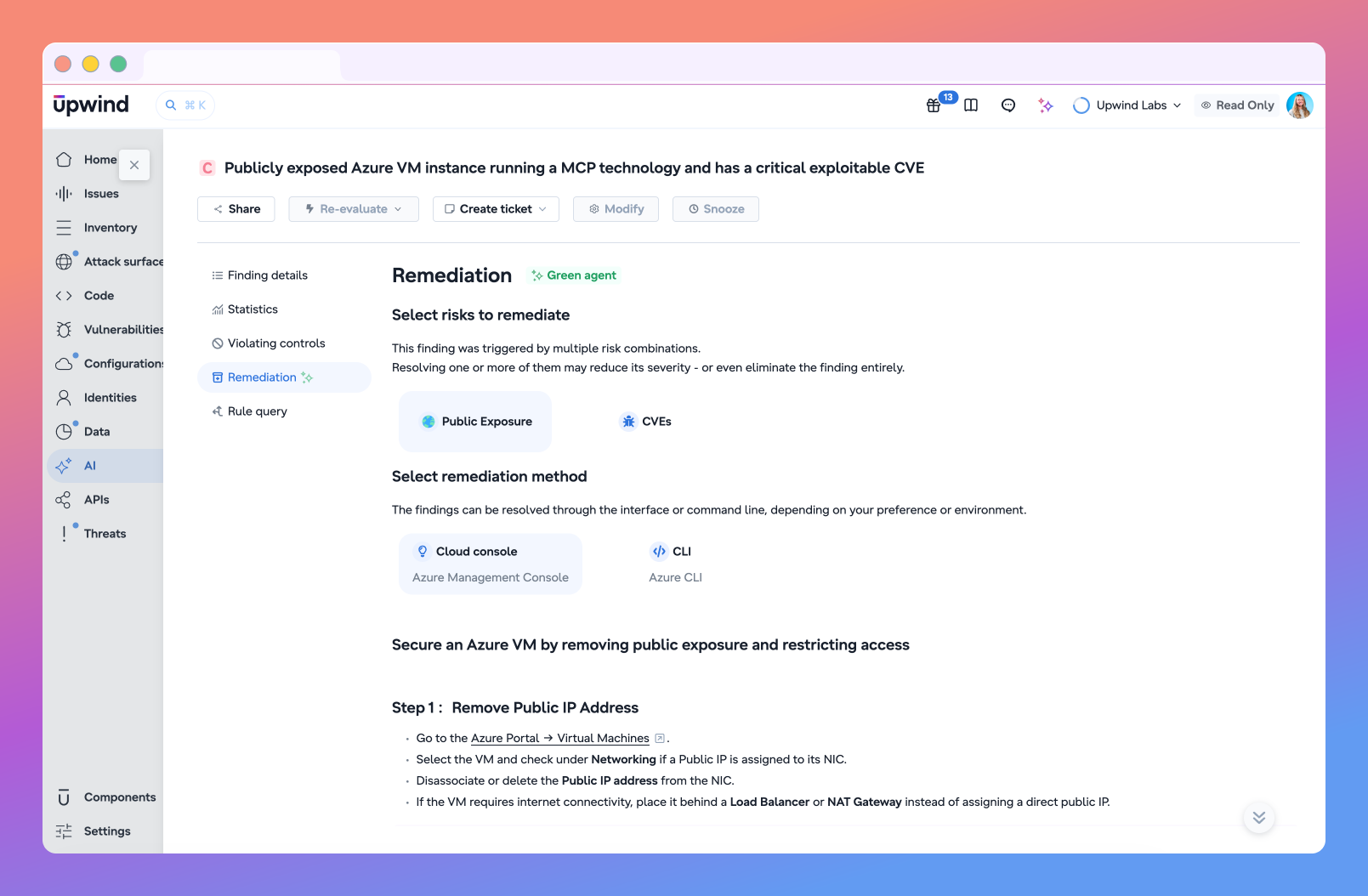Open Finding details tab
The height and width of the screenshot is (896, 1368).
pyautogui.click(x=284, y=275)
